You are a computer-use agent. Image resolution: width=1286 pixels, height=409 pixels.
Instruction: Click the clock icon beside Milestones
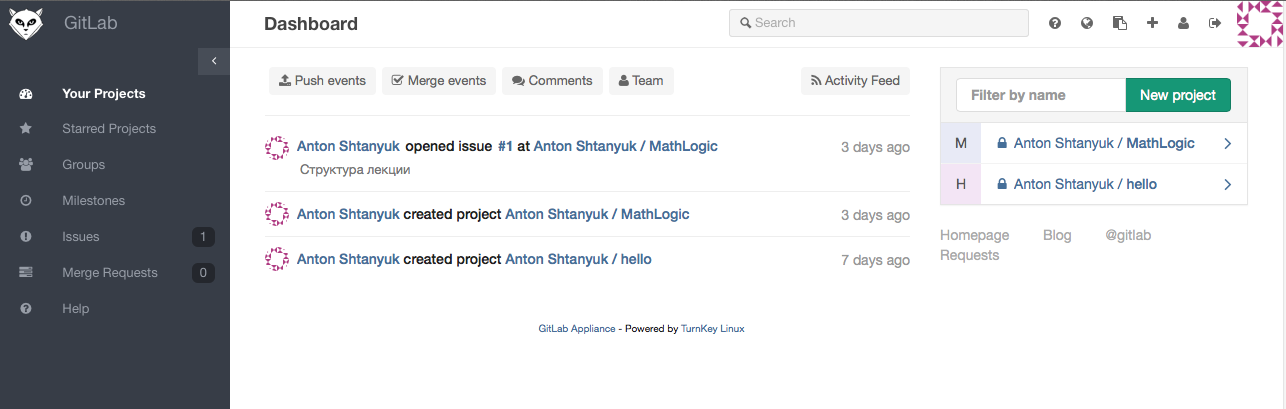pyautogui.click(x=26, y=200)
